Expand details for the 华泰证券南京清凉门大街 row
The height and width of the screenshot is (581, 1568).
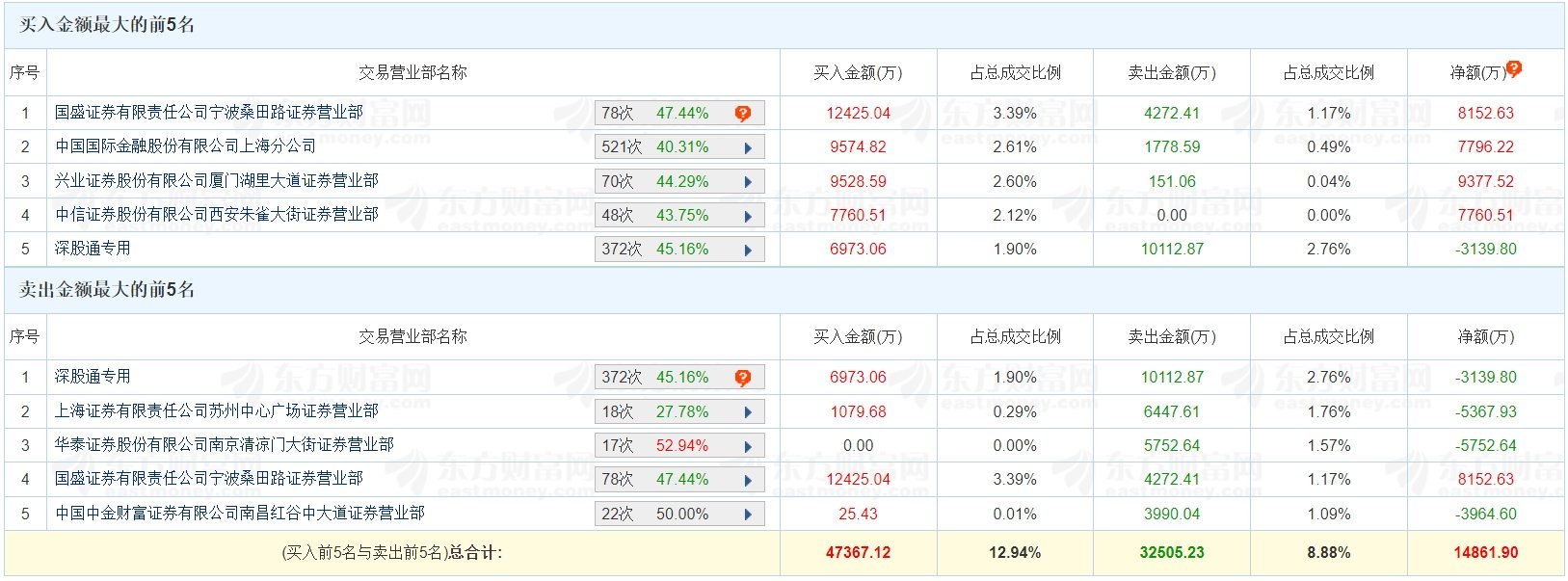(748, 447)
